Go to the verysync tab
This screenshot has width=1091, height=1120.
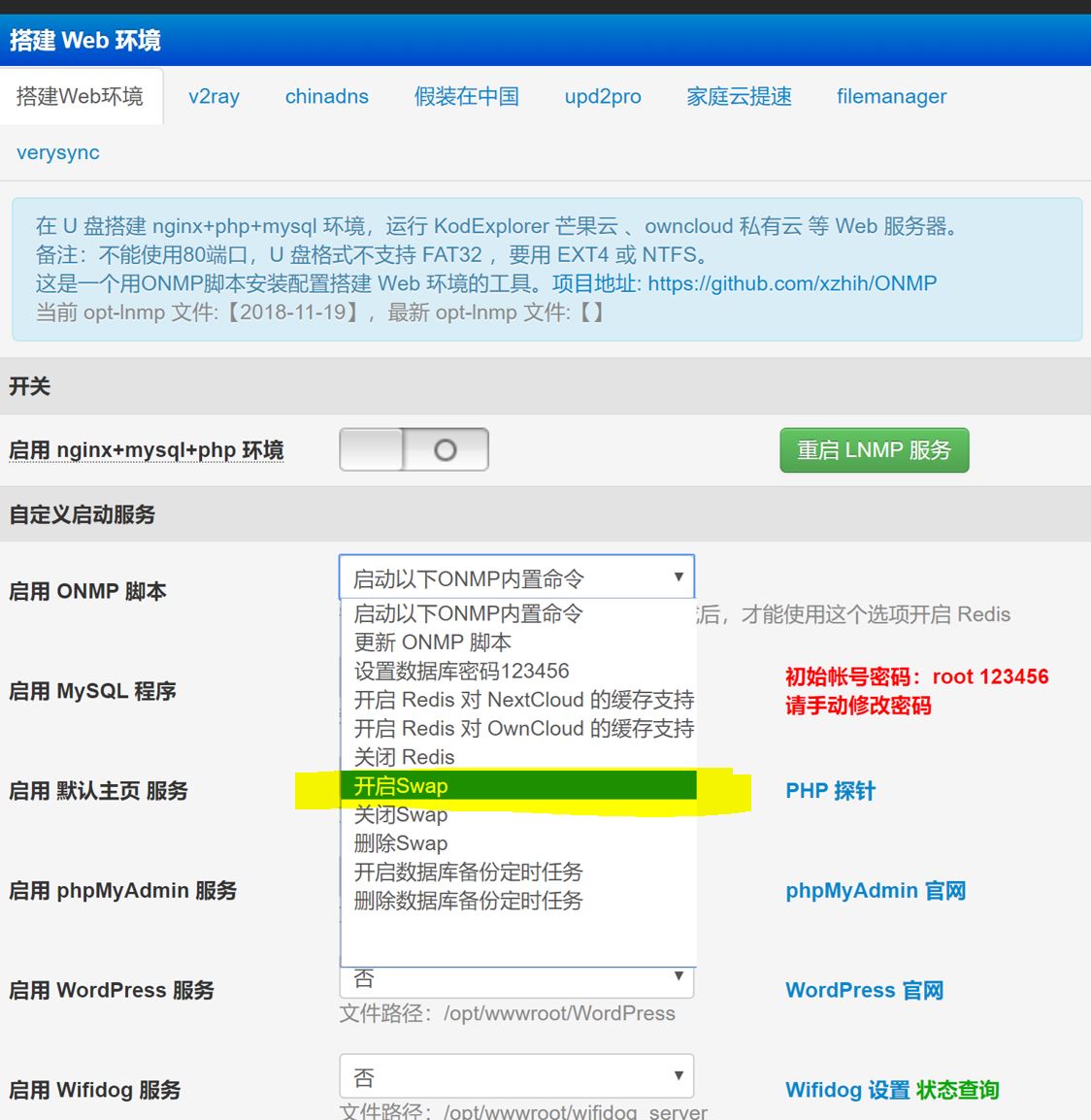click(x=58, y=152)
